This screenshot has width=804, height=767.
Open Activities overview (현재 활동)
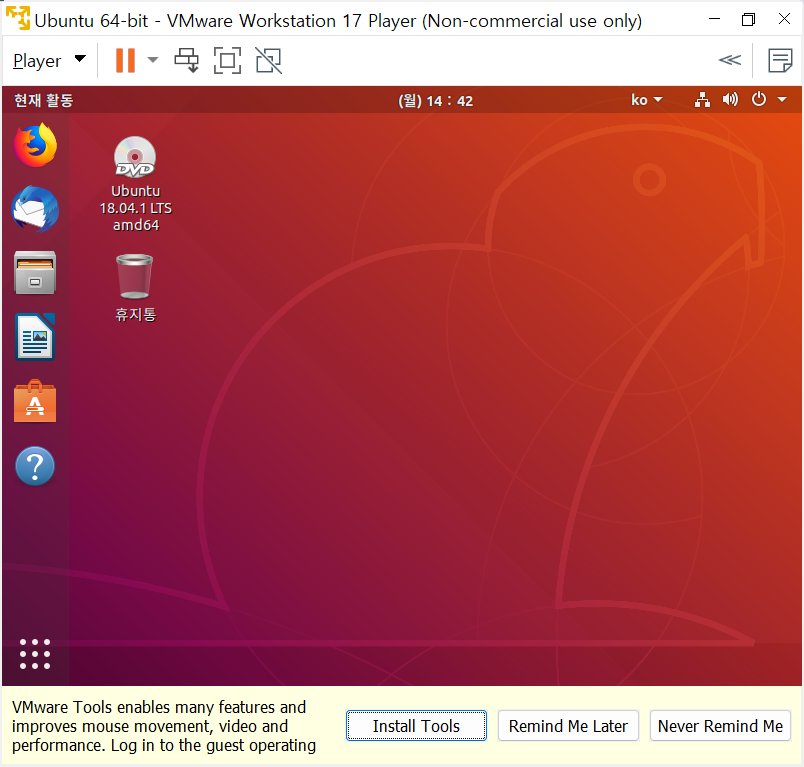[x=44, y=100]
